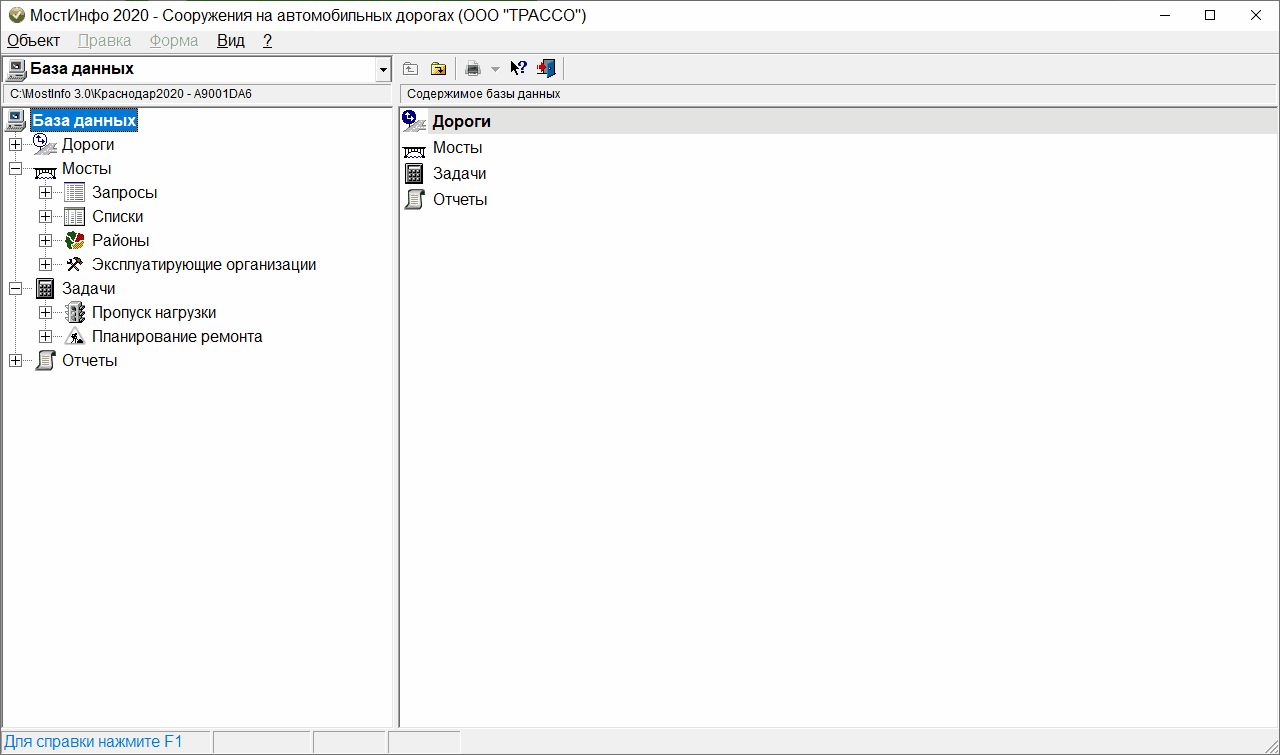The height and width of the screenshot is (755, 1280).
Task: Click the open folder toolbar icon
Action: click(x=438, y=69)
